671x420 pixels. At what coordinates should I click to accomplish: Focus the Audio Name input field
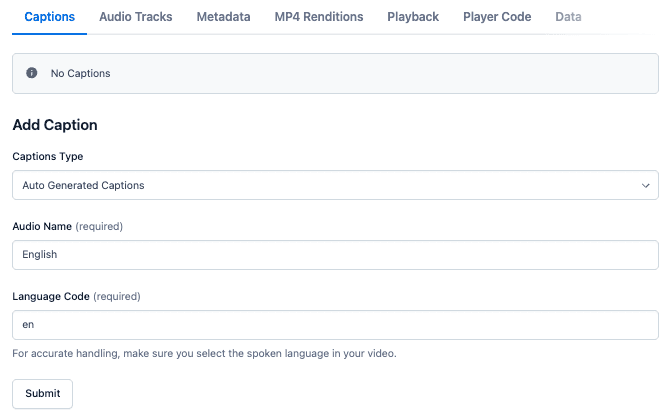[x=335, y=254]
